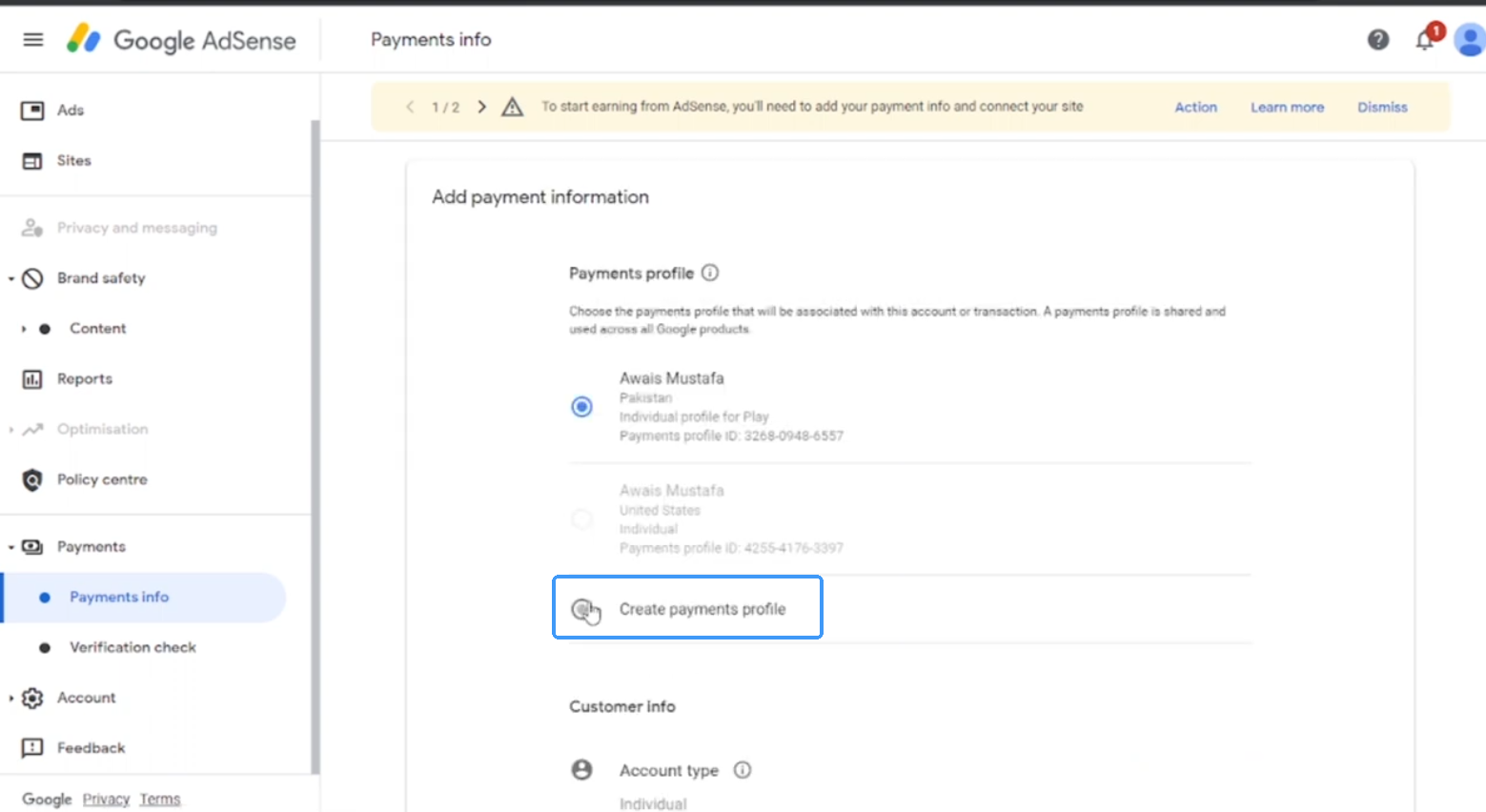Click the Reports chart icon

(x=32, y=379)
